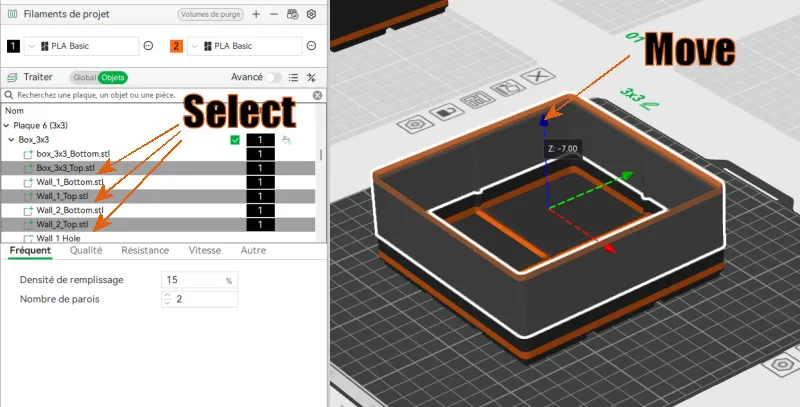The height and width of the screenshot is (407, 800).
Task: Click the remove plate X icon
Action: click(538, 77)
